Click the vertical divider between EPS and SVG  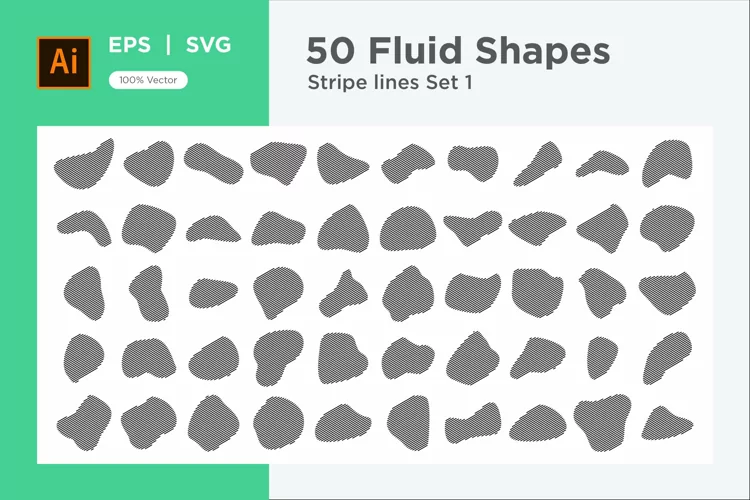[x=168, y=45]
